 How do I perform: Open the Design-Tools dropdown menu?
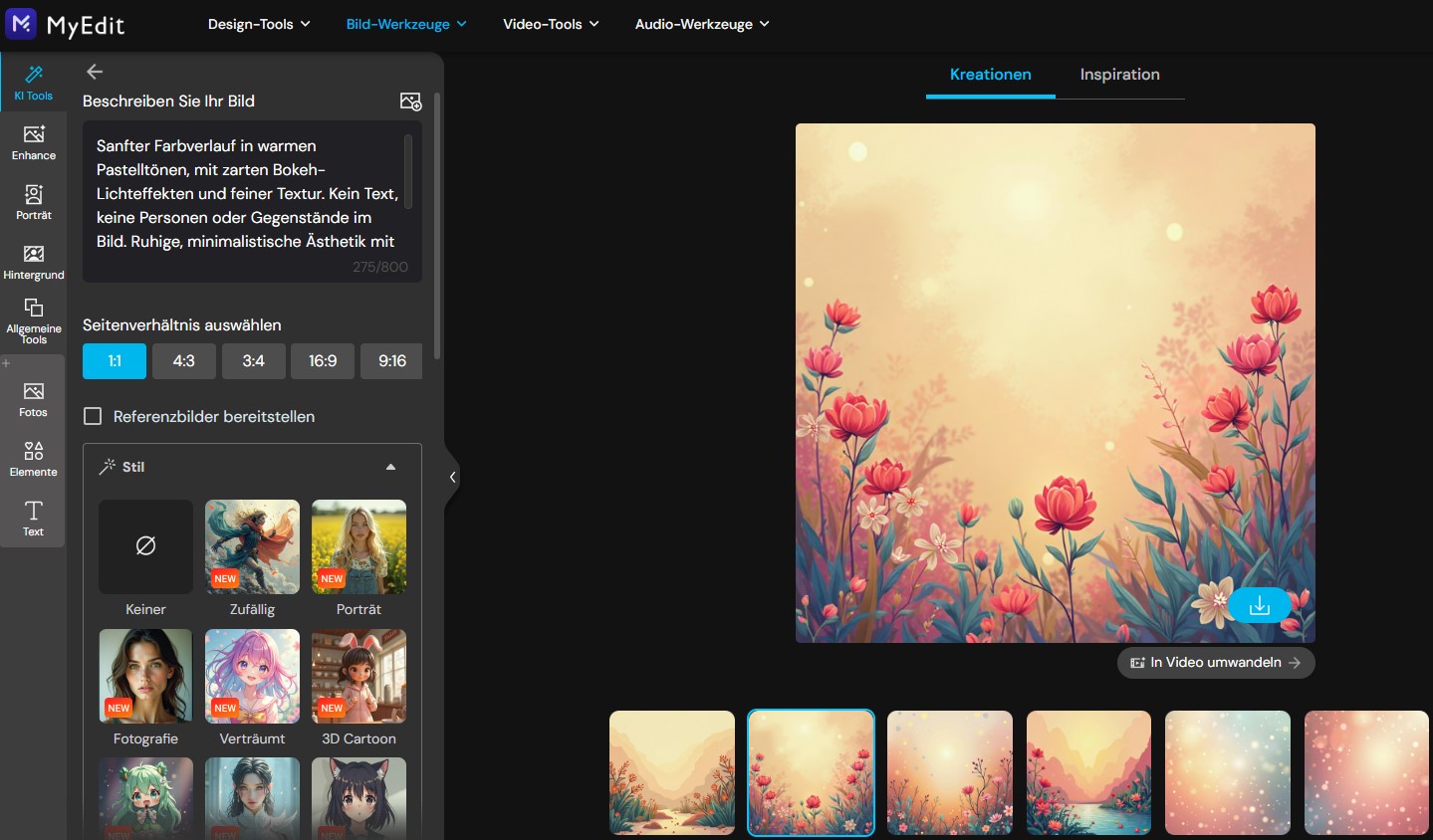click(x=259, y=24)
